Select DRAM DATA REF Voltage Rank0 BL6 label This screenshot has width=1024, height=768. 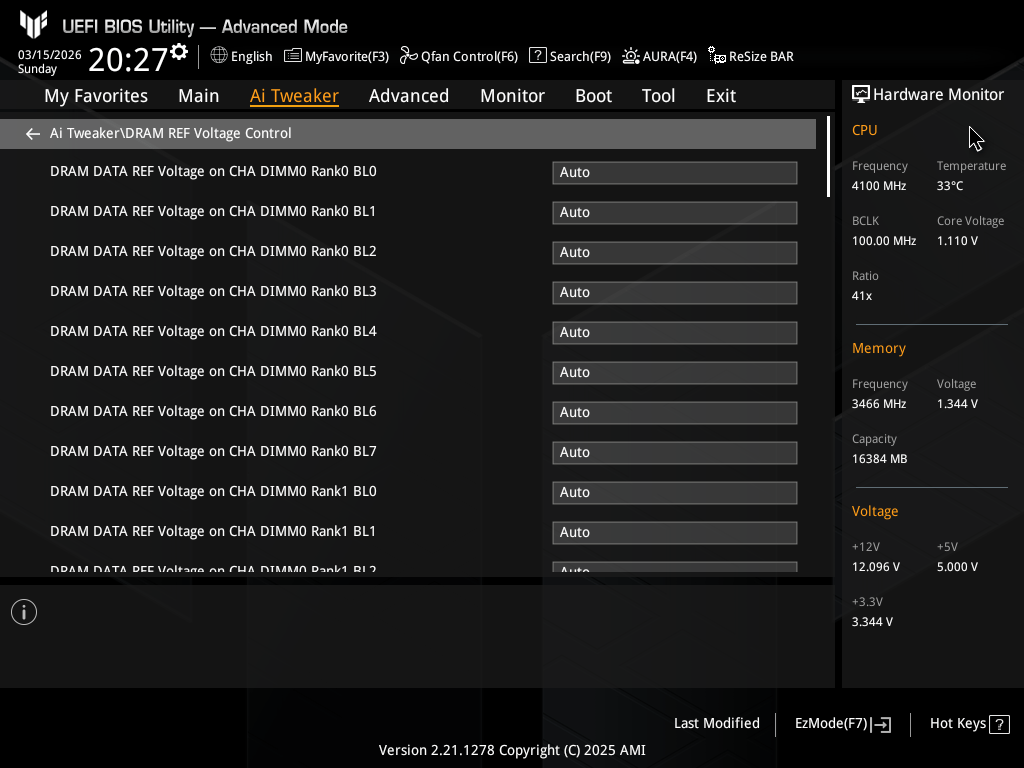213,412
